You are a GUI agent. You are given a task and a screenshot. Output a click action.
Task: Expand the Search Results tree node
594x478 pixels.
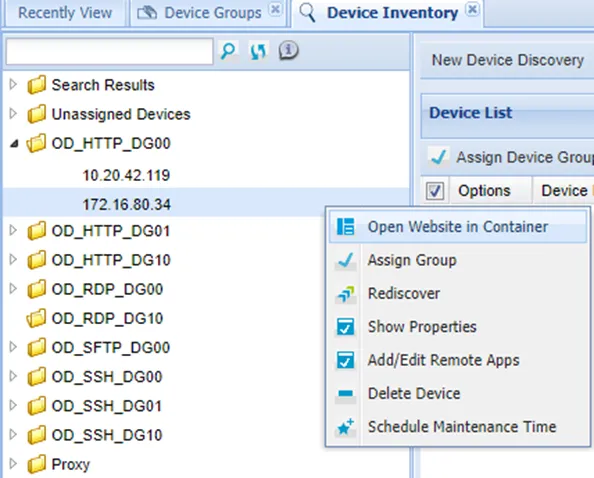coord(13,84)
